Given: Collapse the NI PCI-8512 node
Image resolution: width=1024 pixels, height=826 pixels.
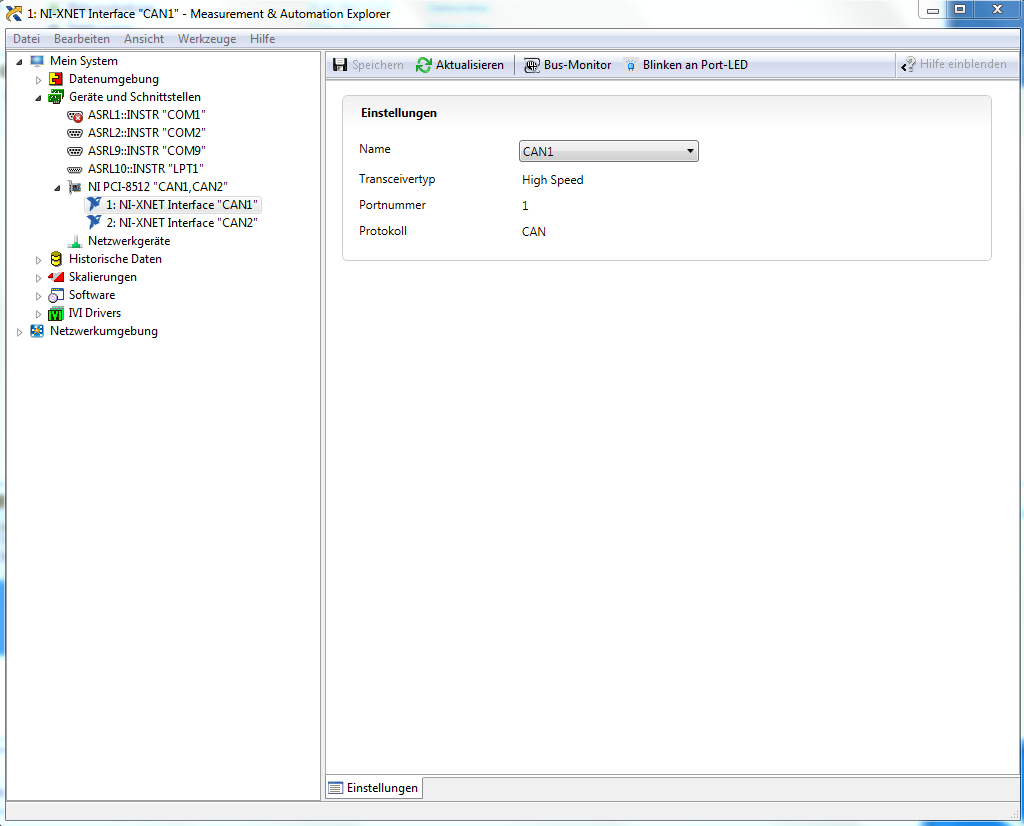Looking at the screenshot, I should pos(57,188).
